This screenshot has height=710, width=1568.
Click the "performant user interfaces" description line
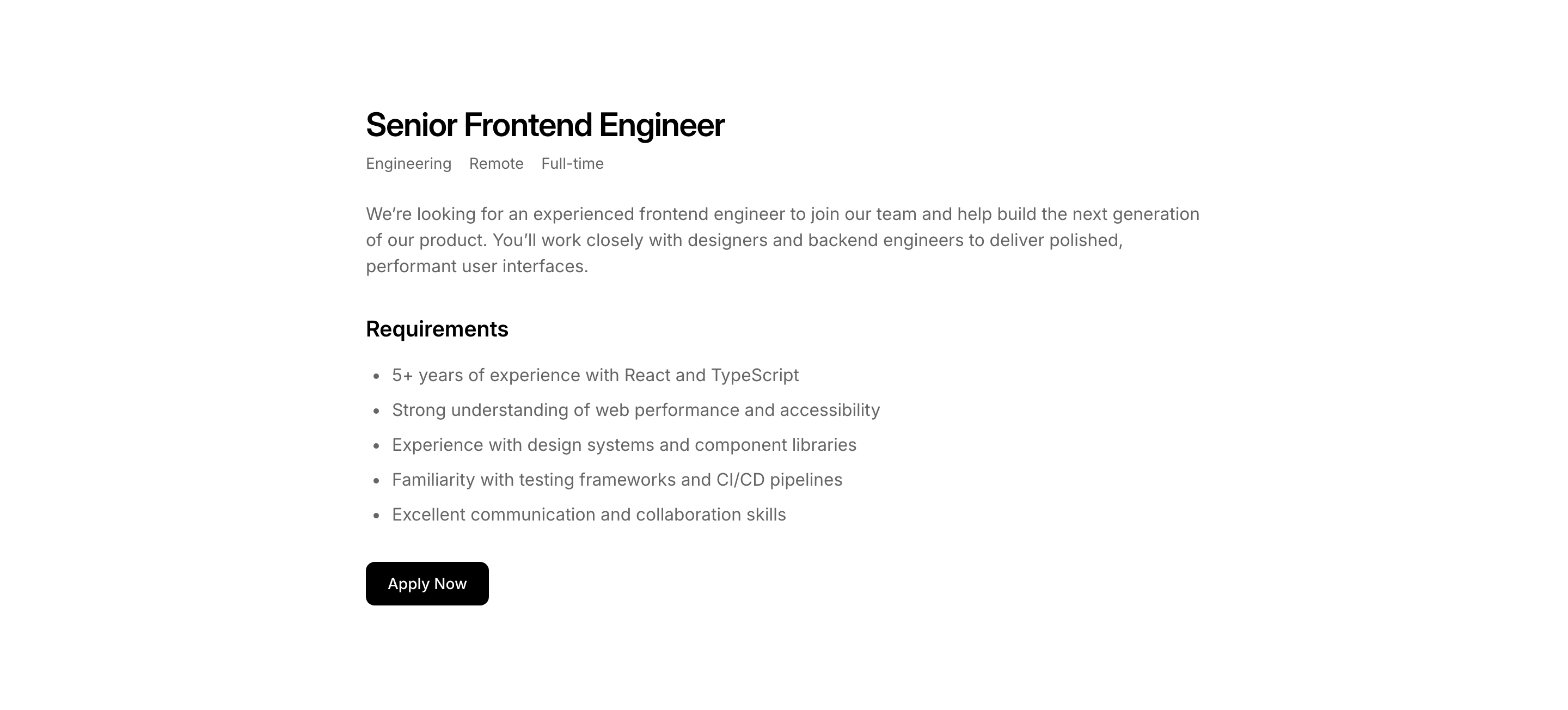click(476, 267)
